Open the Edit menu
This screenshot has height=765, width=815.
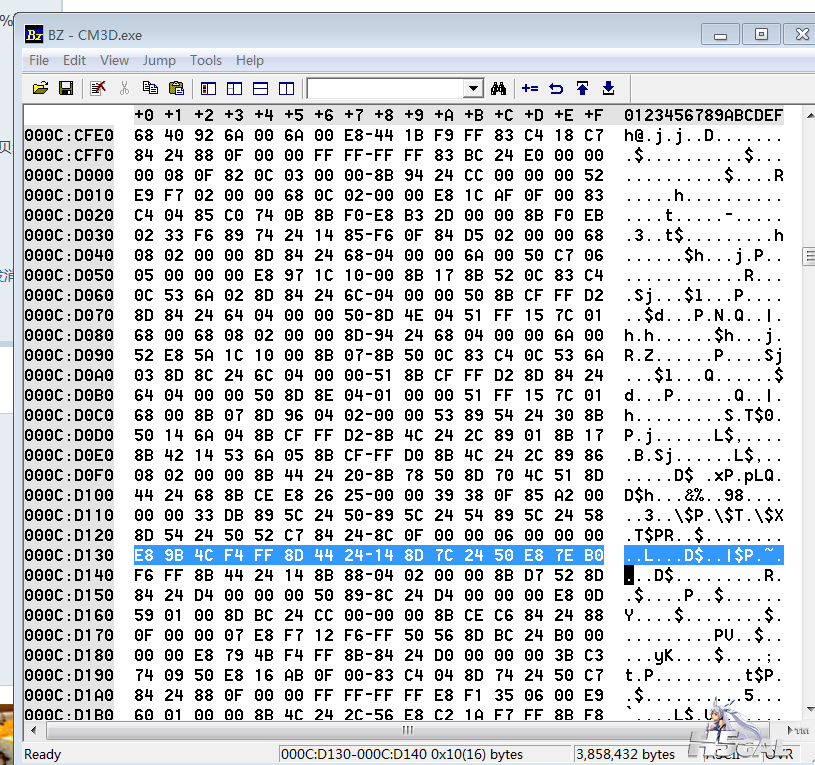[x=74, y=60]
